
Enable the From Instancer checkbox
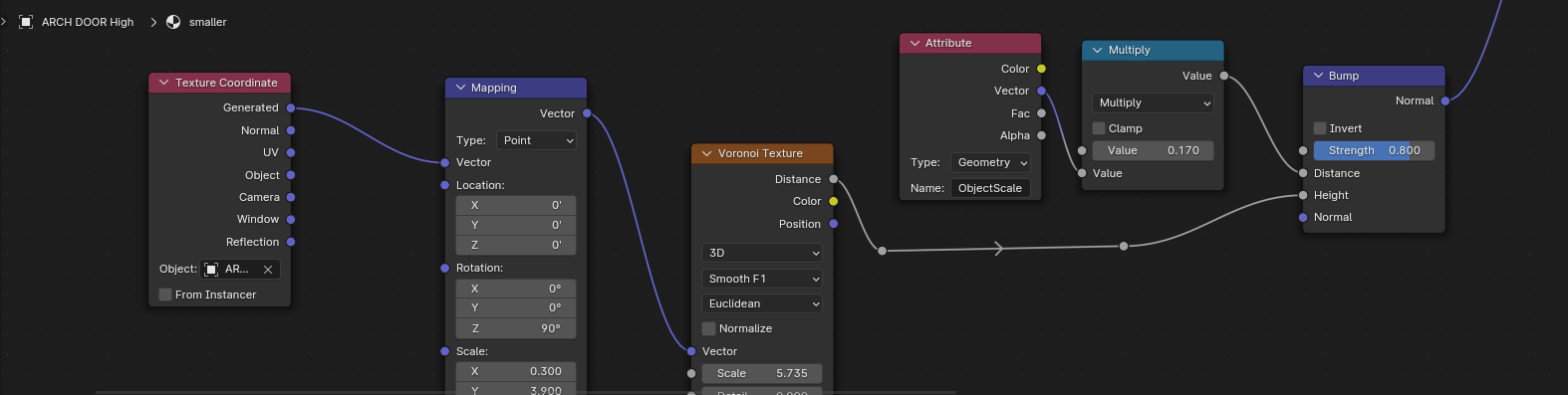click(165, 295)
